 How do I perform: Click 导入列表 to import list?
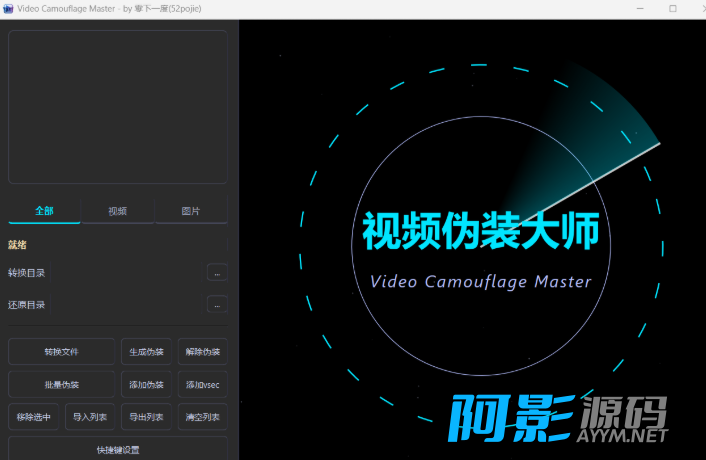[x=90, y=416]
